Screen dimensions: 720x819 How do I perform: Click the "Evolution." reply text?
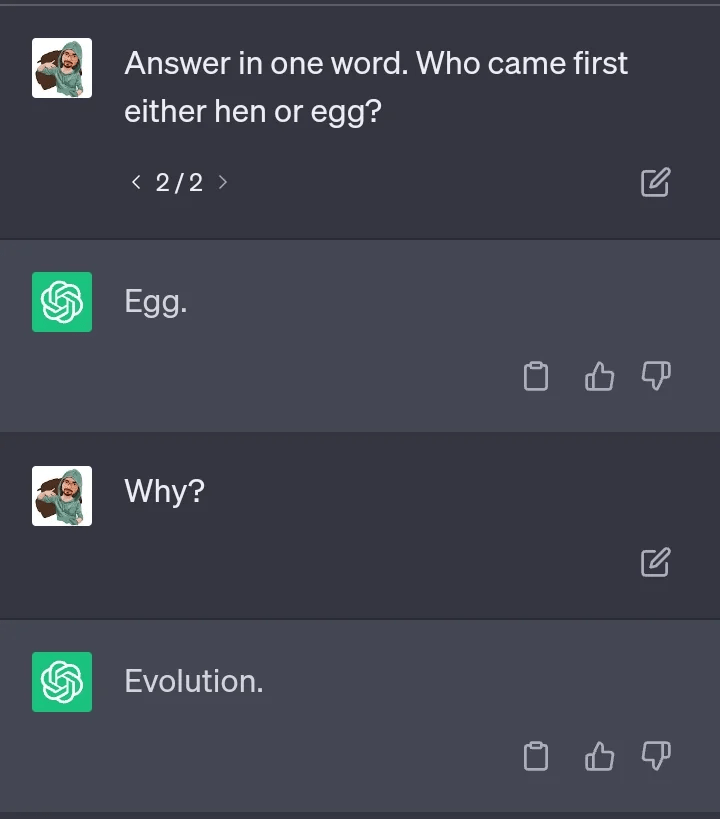coord(194,682)
